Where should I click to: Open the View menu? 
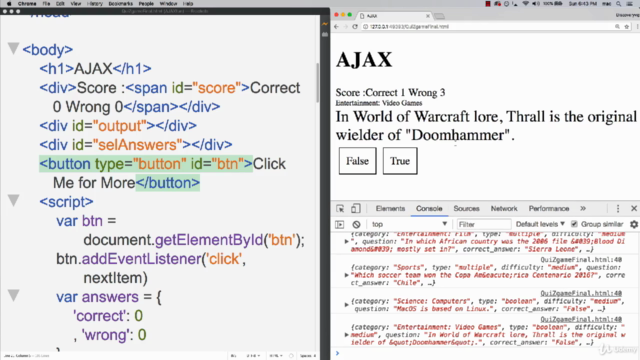coord(76,4)
